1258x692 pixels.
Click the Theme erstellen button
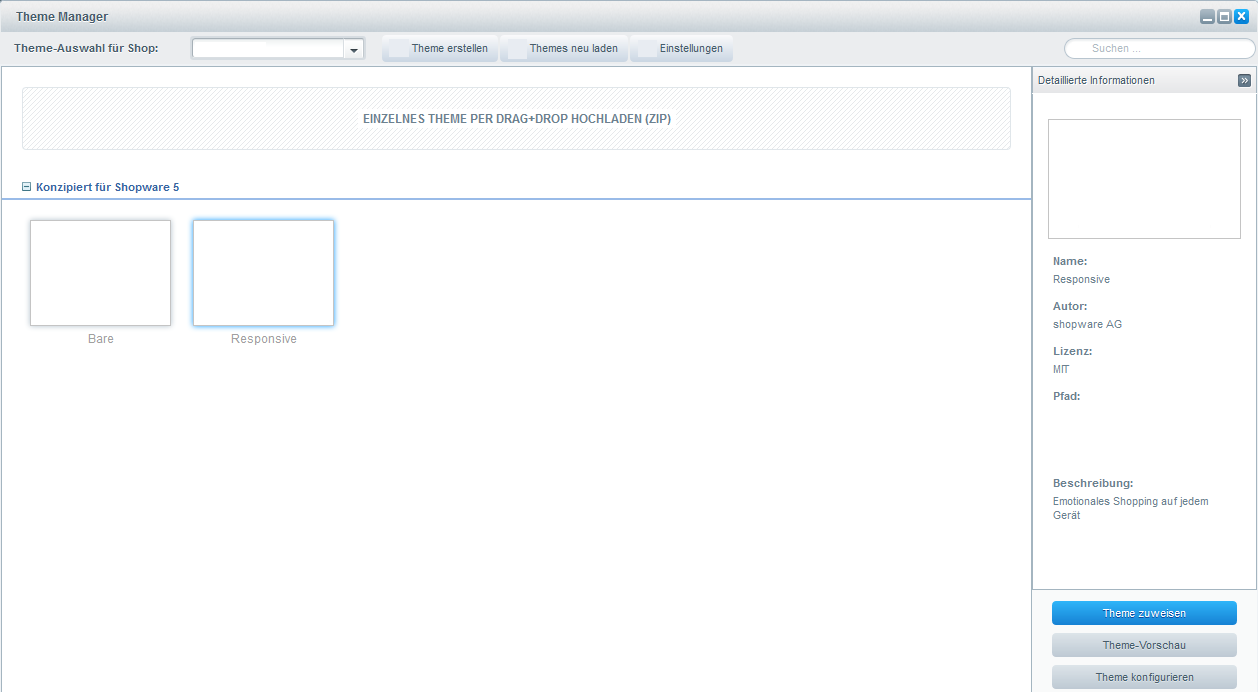click(440, 49)
